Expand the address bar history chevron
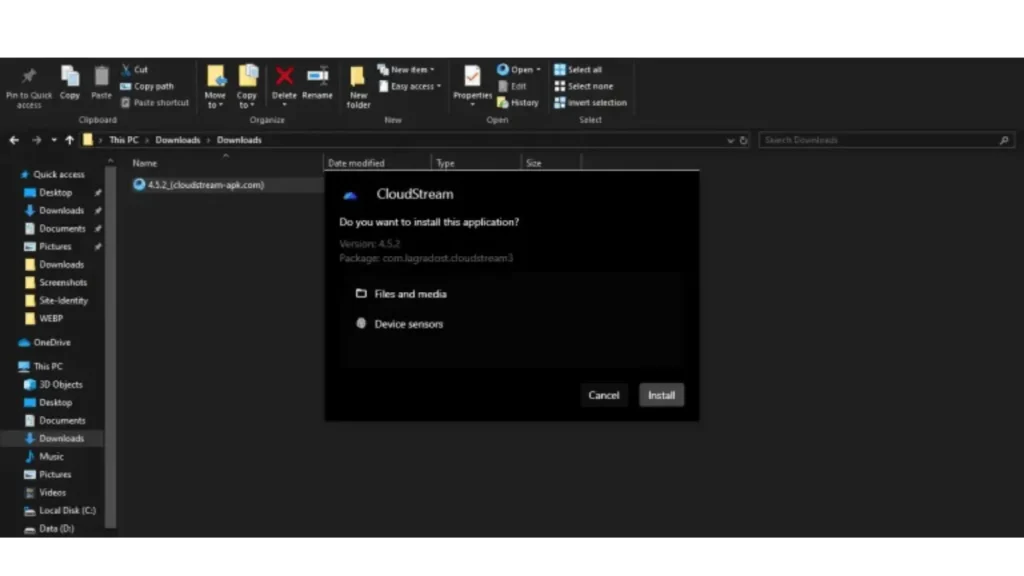This screenshot has height=576, width=1024. (x=730, y=140)
